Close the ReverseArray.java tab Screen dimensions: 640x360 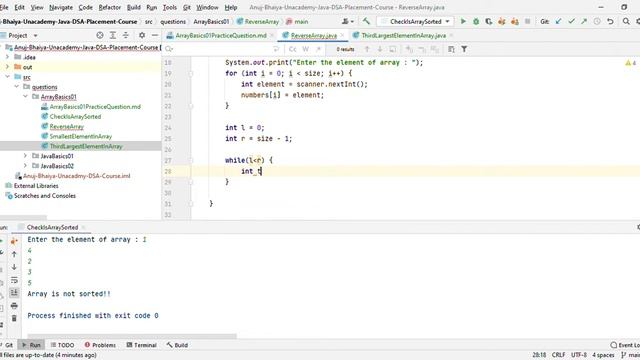(x=342, y=36)
